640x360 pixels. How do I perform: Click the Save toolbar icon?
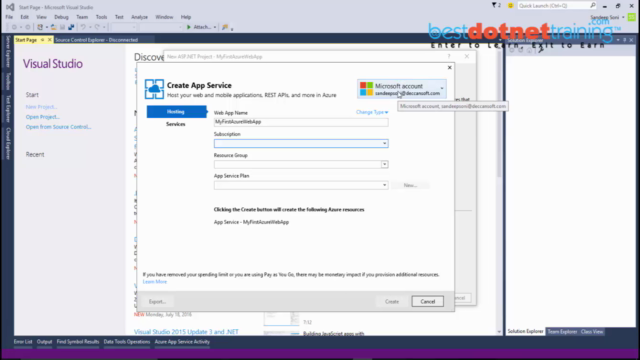click(62, 27)
